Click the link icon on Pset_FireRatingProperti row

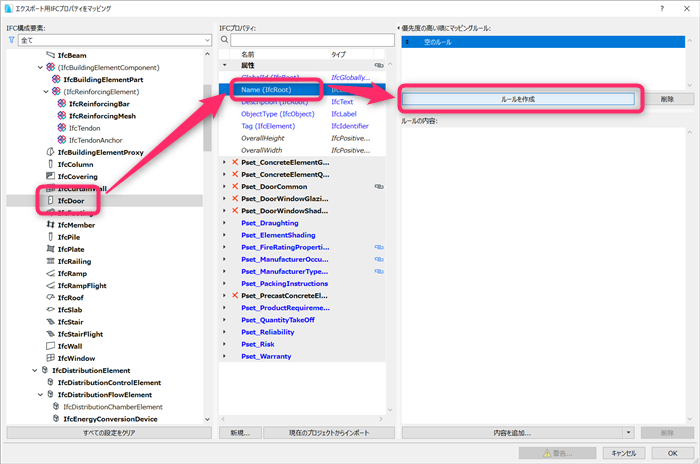(379, 247)
